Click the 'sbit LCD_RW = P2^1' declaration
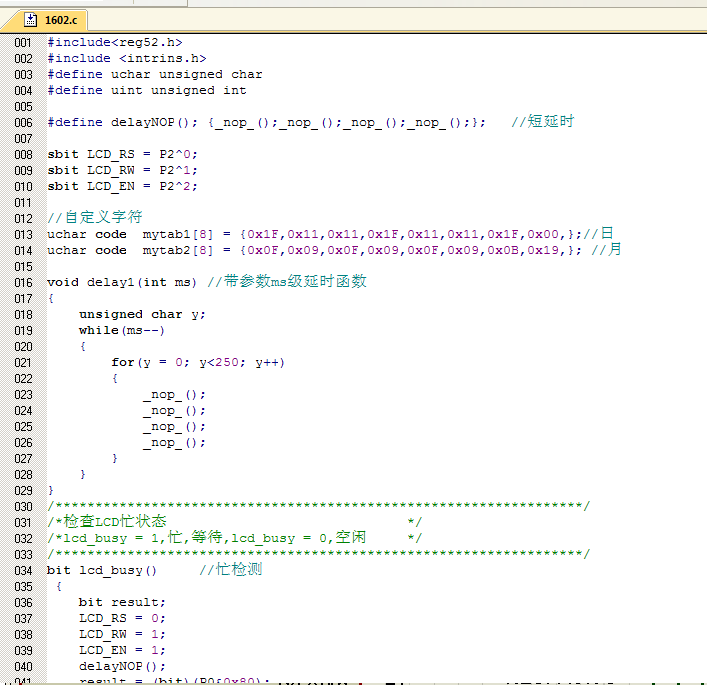707x685 pixels. point(123,170)
